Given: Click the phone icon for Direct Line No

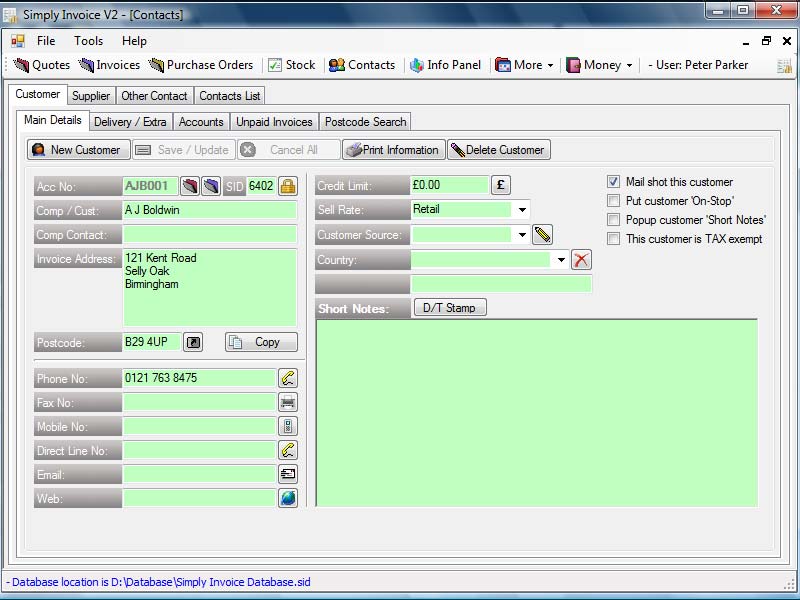Looking at the screenshot, I should (x=288, y=450).
